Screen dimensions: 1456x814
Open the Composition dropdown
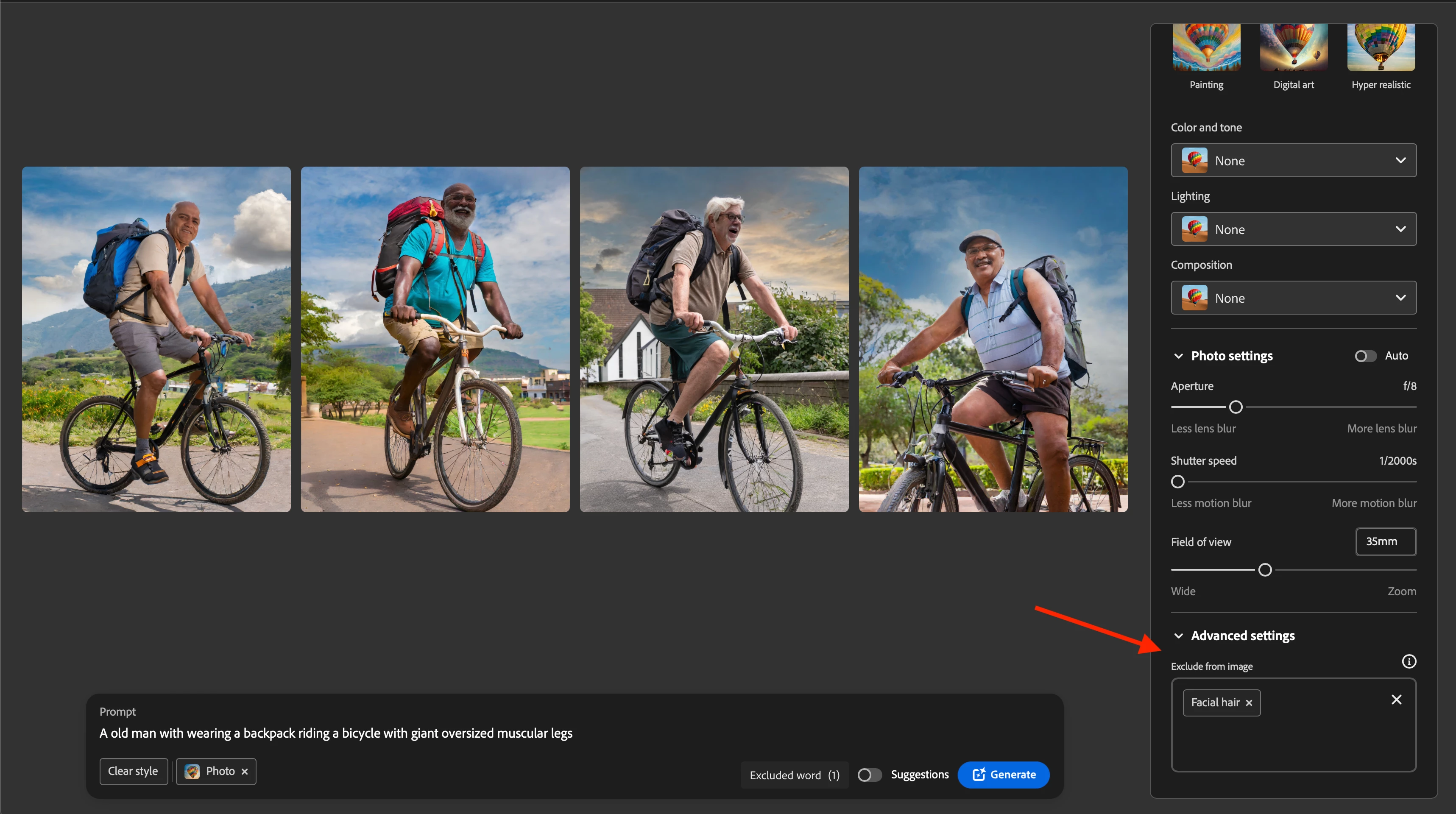(x=1293, y=298)
